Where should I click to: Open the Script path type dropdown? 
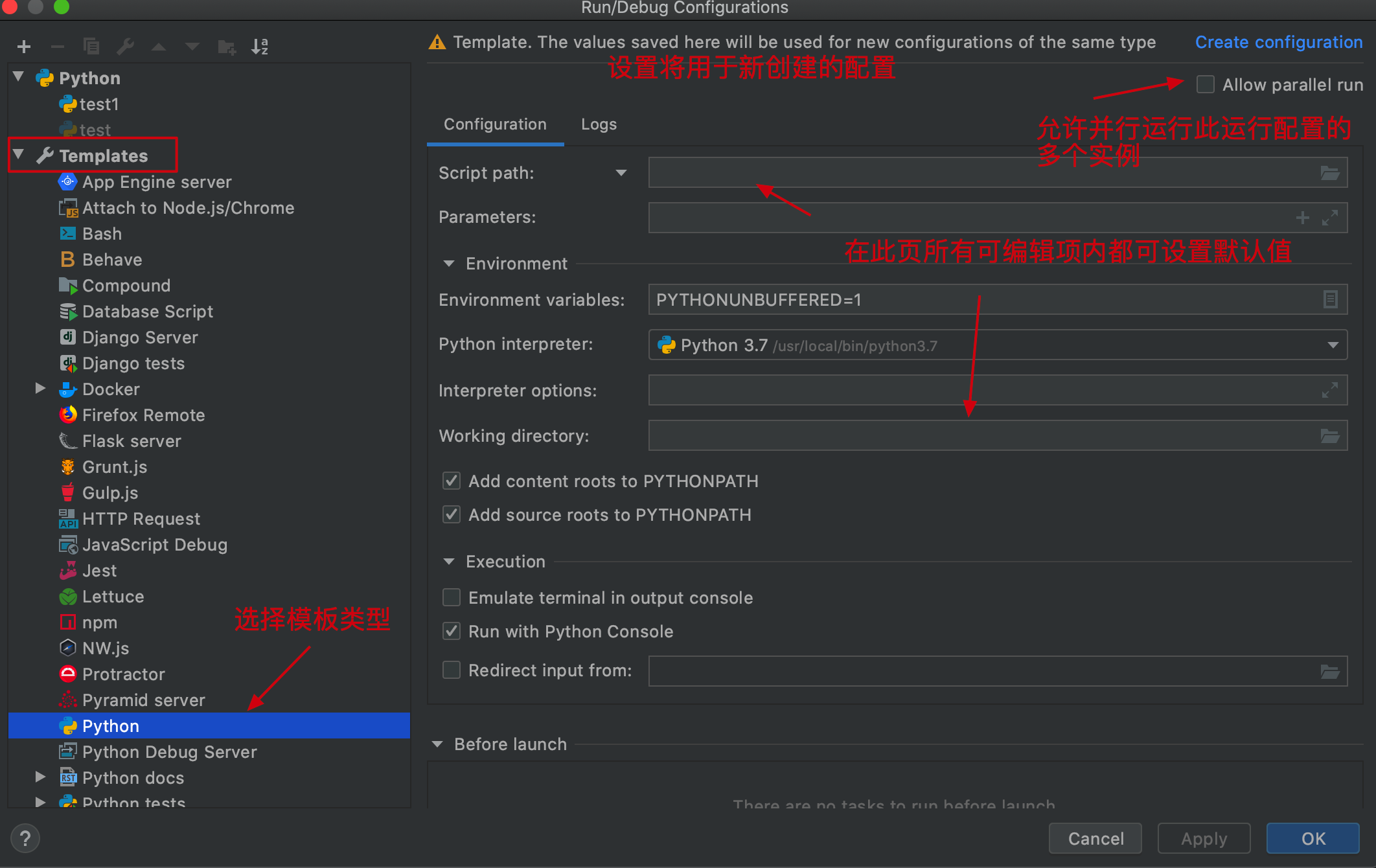[621, 173]
